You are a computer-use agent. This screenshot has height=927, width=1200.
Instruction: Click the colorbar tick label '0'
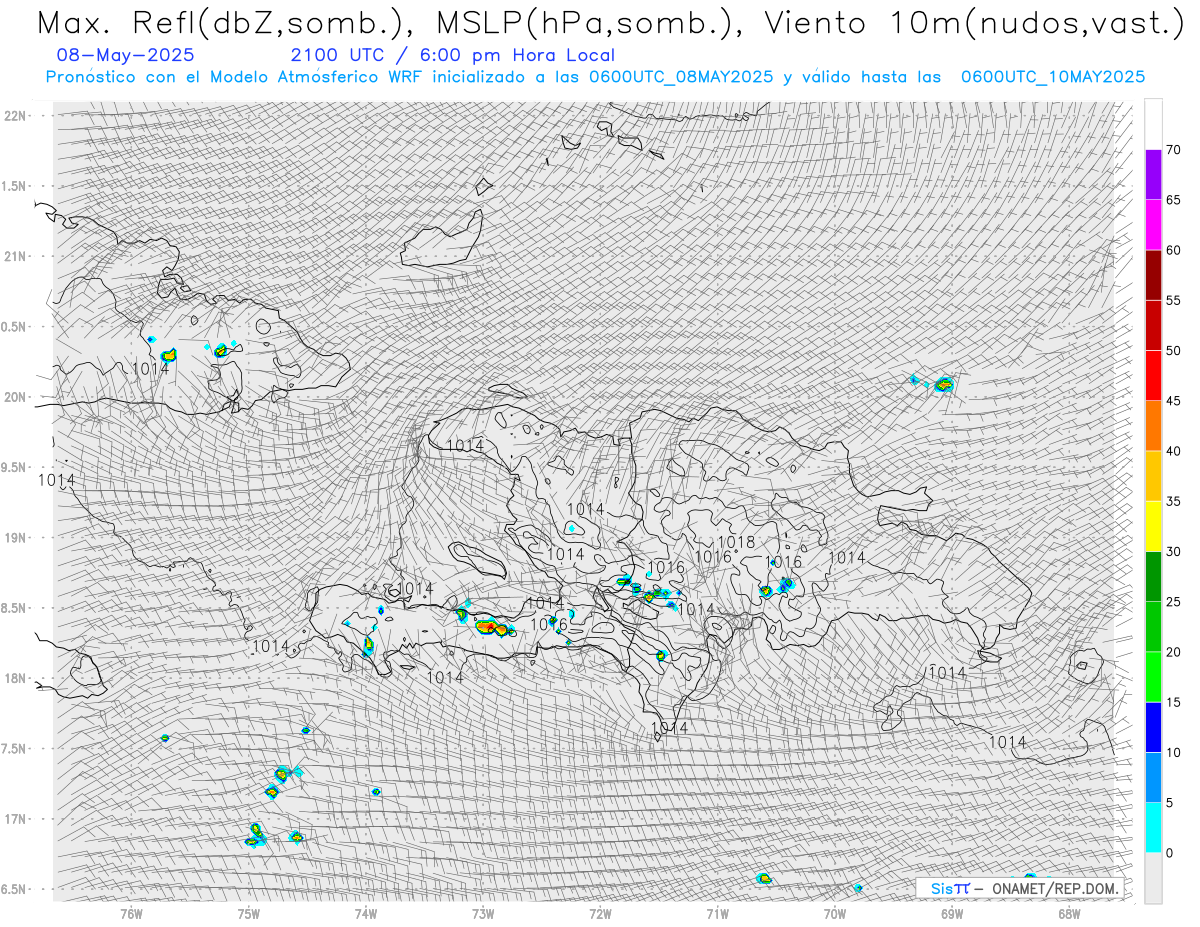(1169, 852)
